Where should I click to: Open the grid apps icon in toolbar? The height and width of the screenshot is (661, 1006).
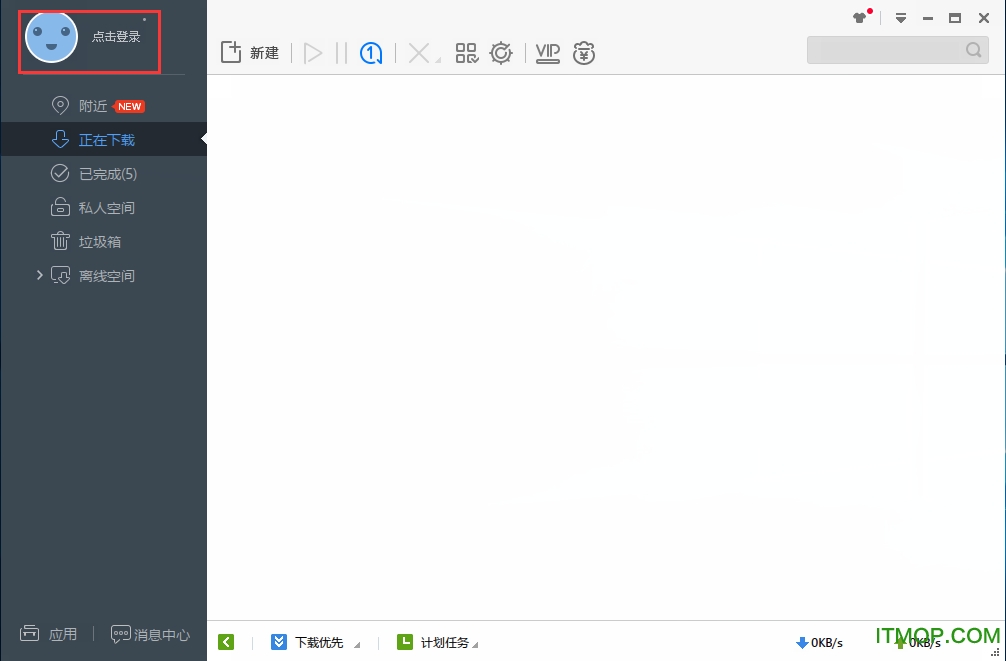click(467, 53)
